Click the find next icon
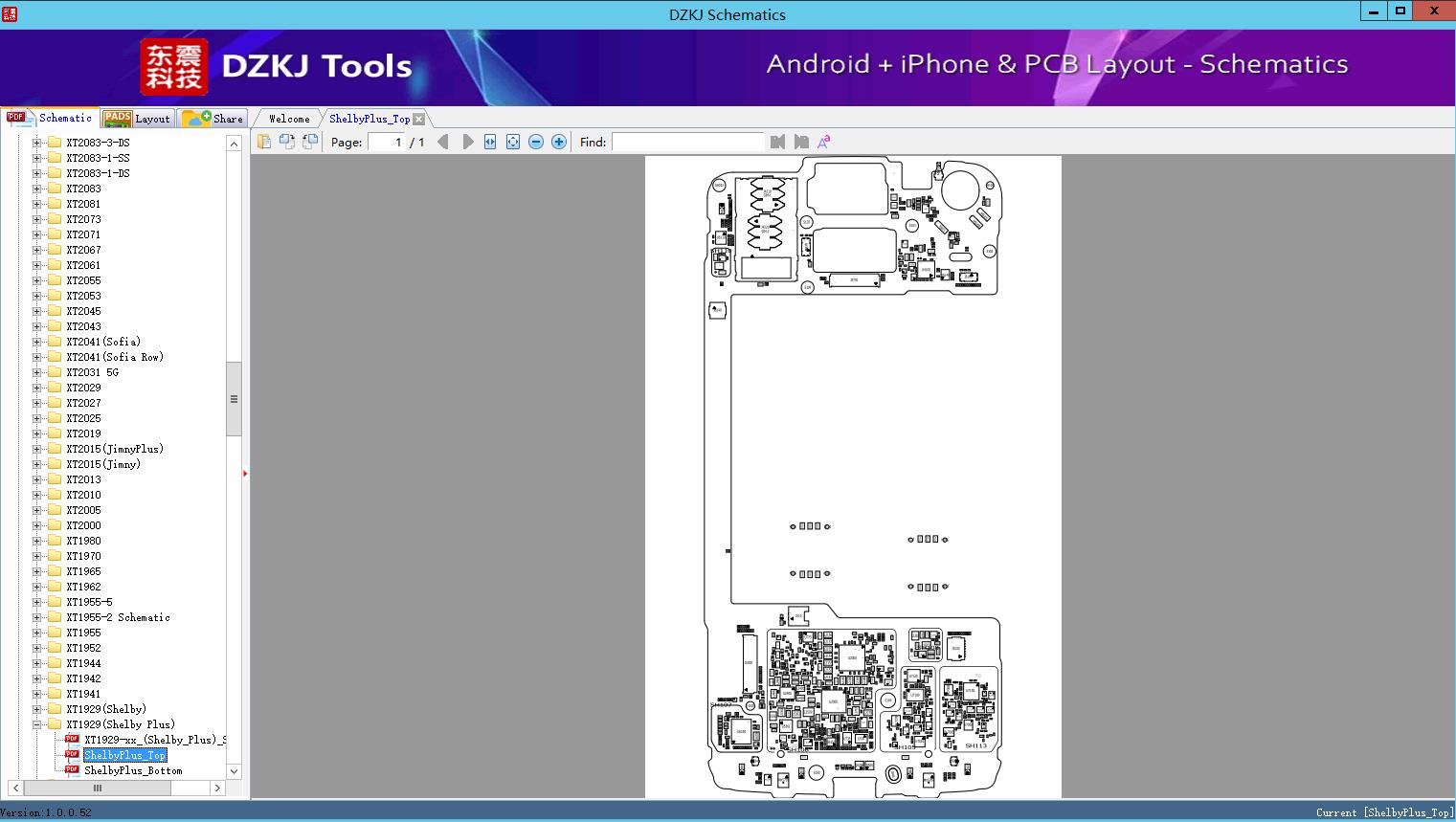The image size is (1456, 822). pos(801,142)
